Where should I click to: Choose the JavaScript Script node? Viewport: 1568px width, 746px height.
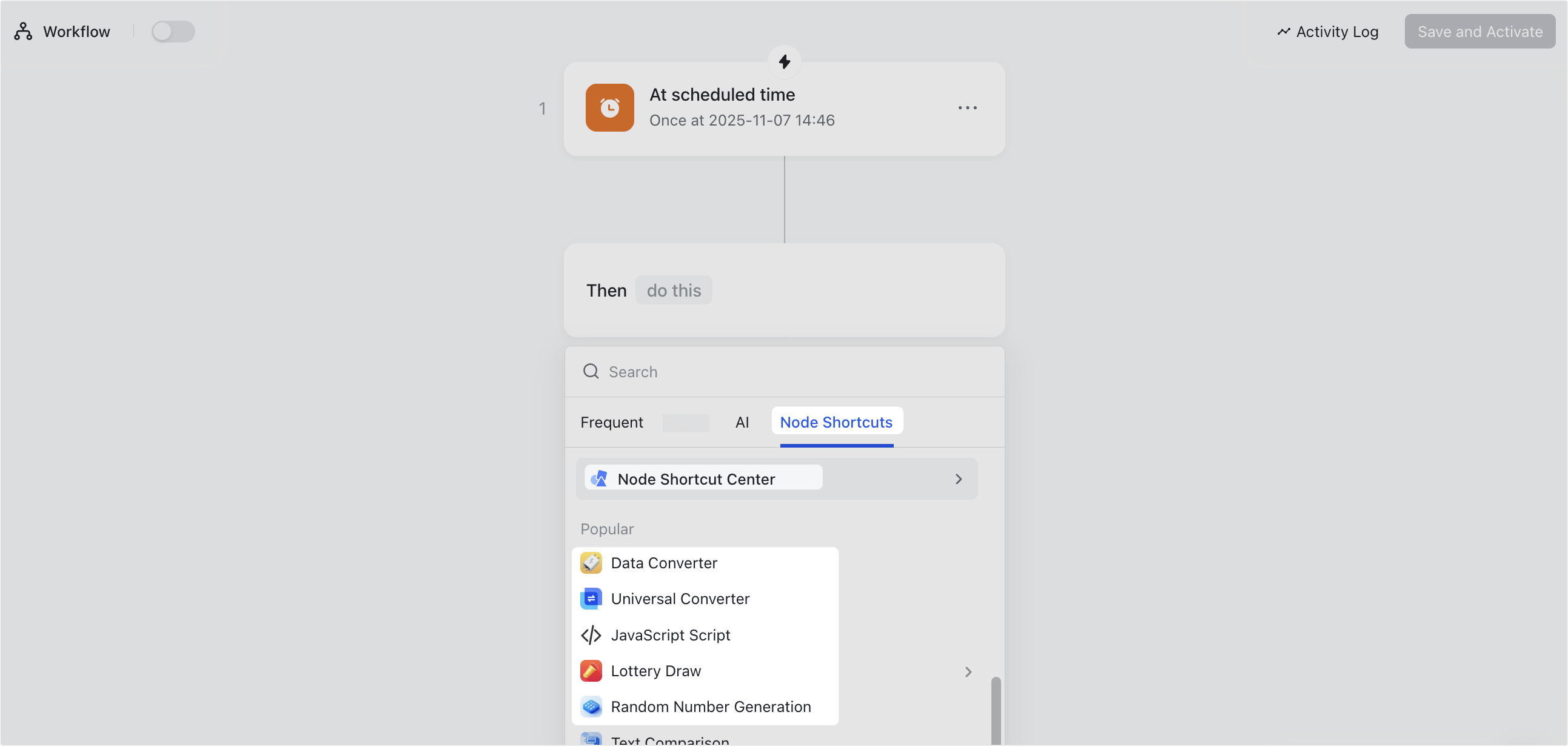(x=670, y=634)
